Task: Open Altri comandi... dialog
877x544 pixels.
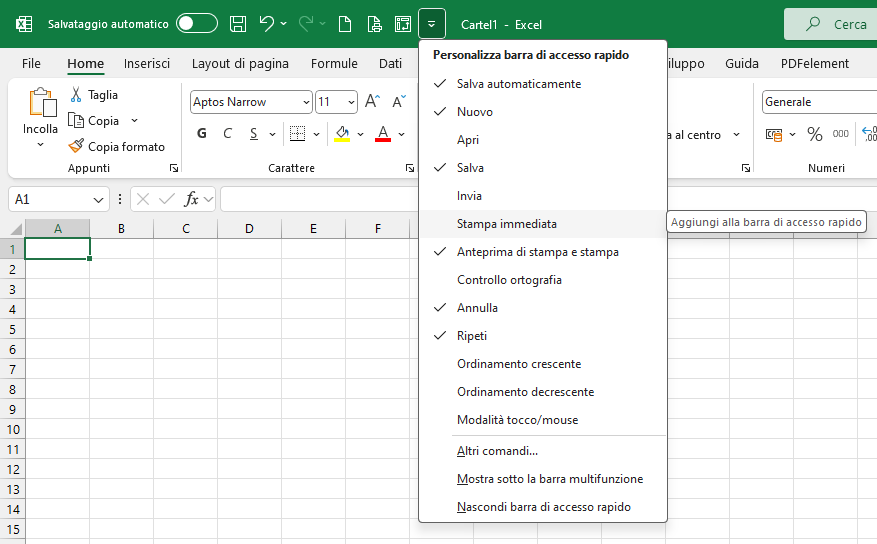Action: 543,451
